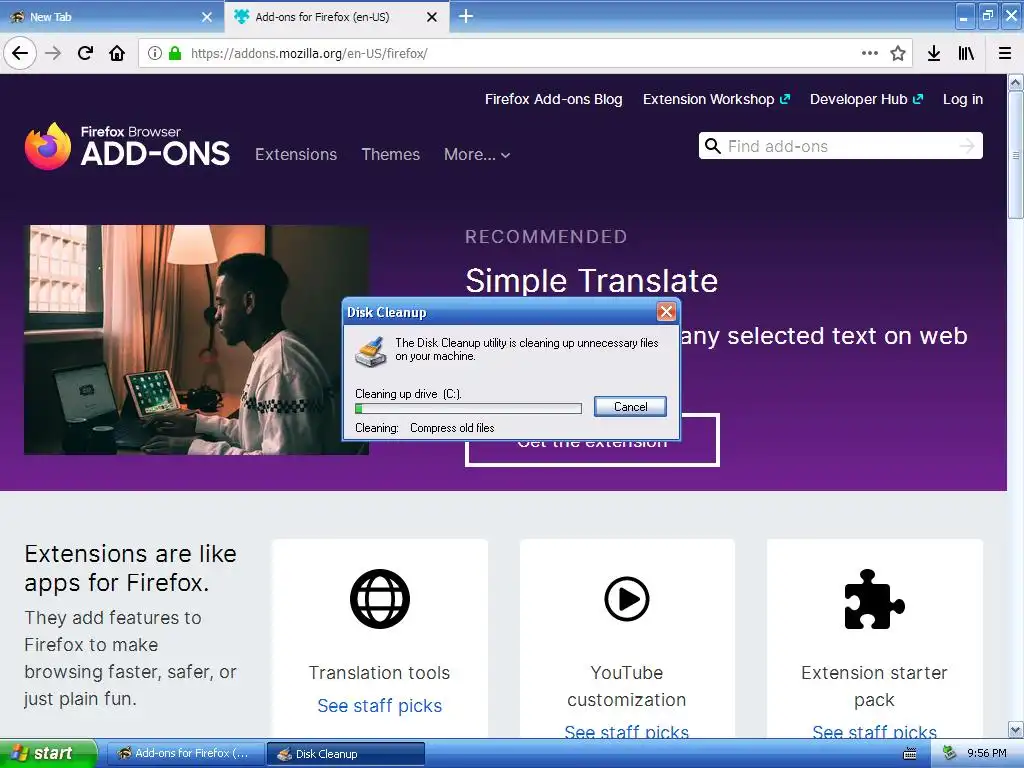Click Extension starter pack See staff picks
1024x768 pixels.
pyautogui.click(x=874, y=732)
